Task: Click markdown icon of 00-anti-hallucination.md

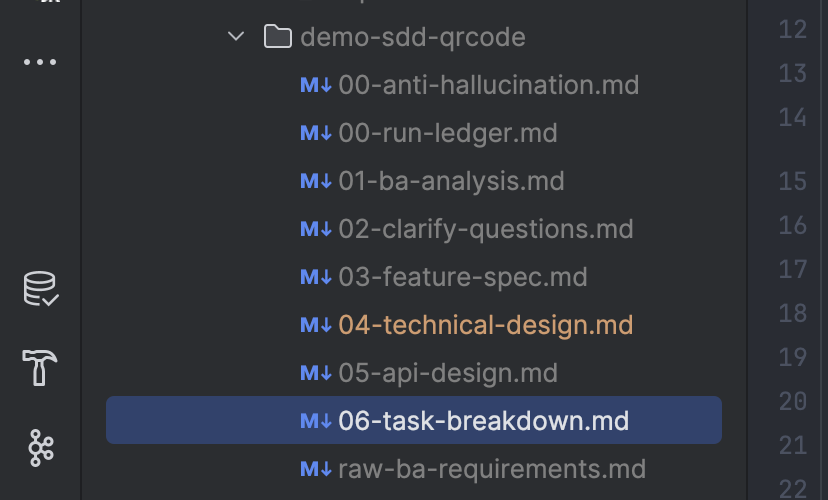Action: click(x=316, y=85)
